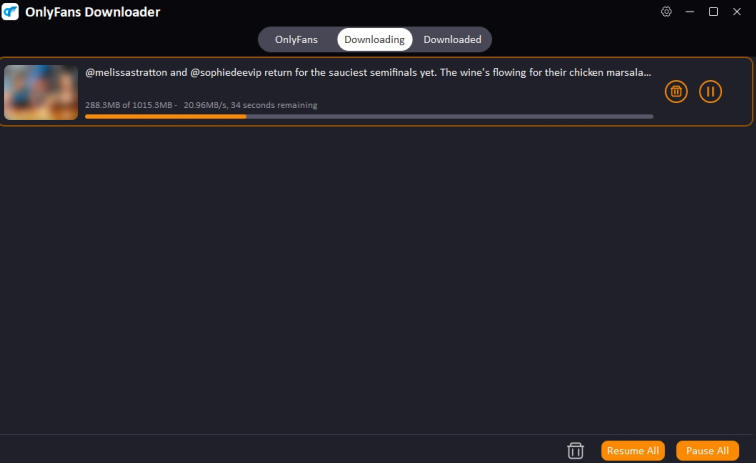Select the Downloading tab

point(374,40)
